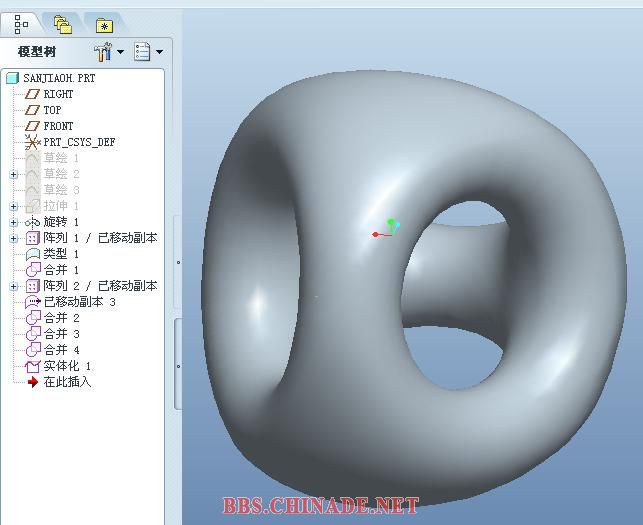Click the RIGHT datum plane icon
The image size is (643, 525).
click(x=32, y=94)
